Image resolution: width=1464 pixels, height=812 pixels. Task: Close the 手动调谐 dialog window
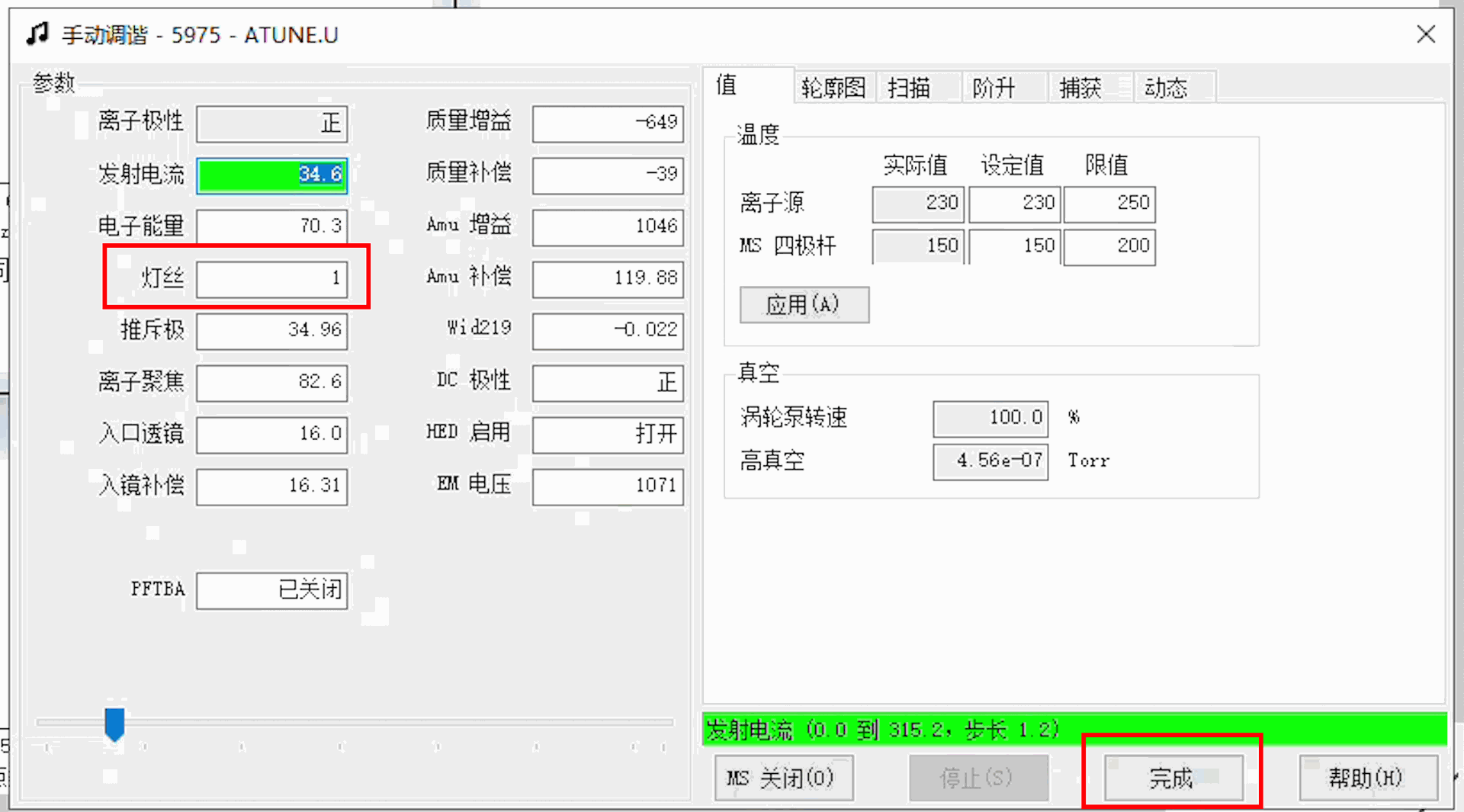pyautogui.click(x=1425, y=34)
